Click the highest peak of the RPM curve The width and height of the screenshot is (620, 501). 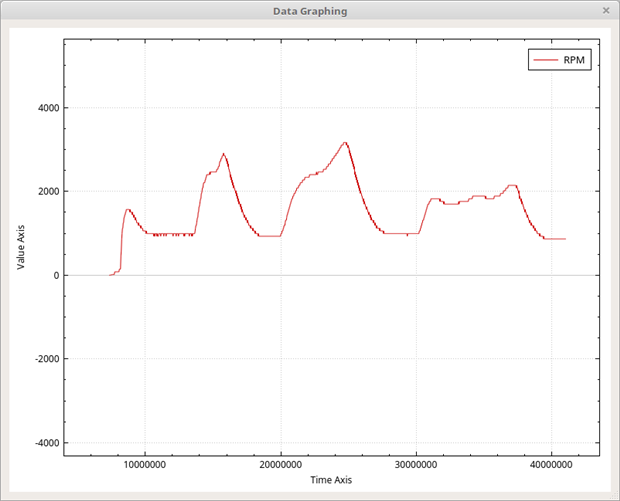point(345,142)
